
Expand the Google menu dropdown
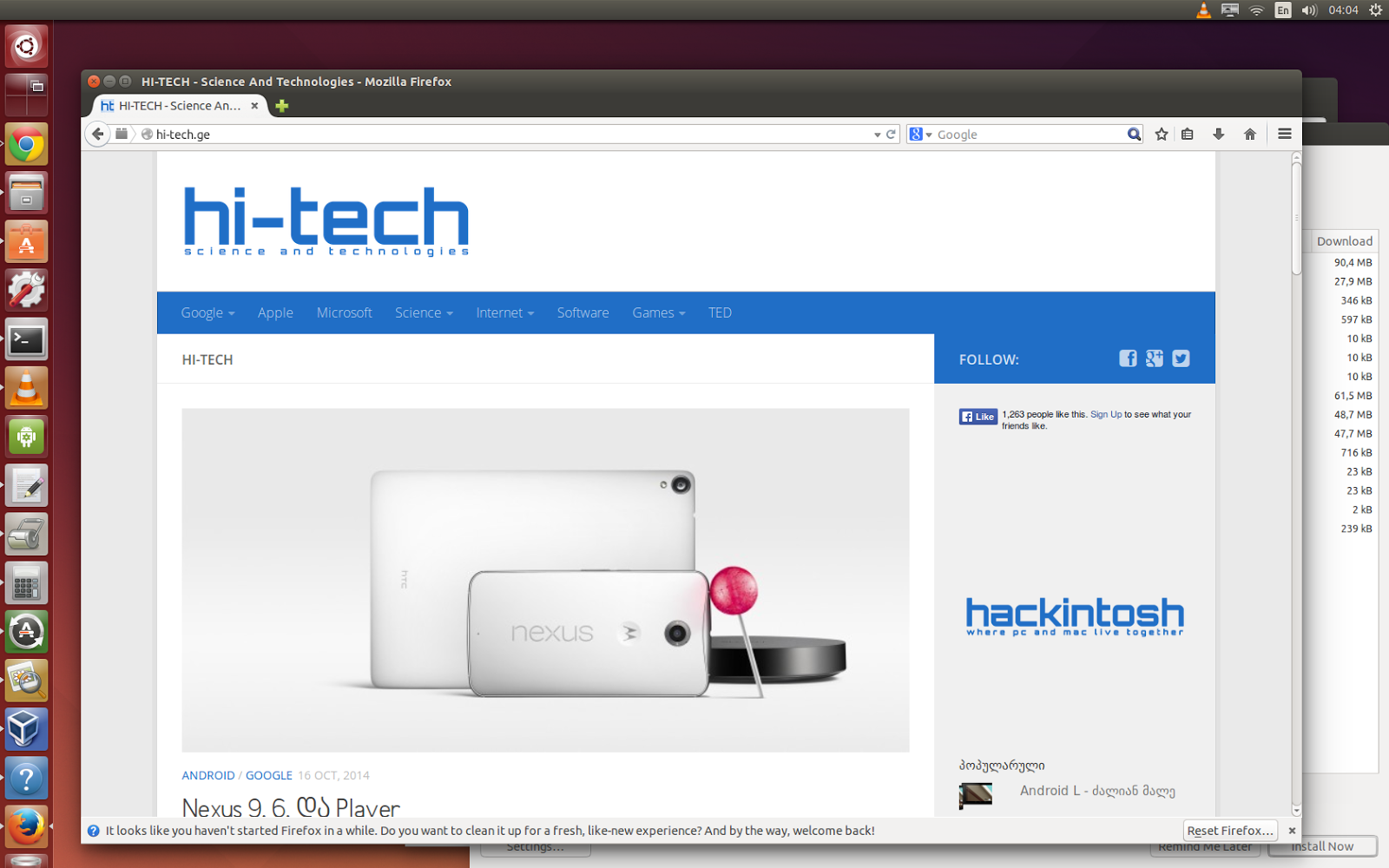(207, 312)
